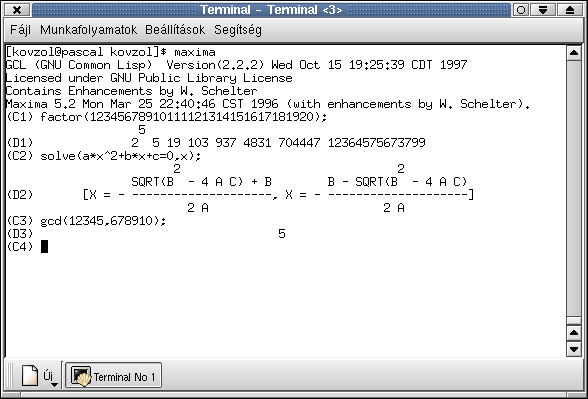Image resolution: width=588 pixels, height=399 pixels.
Task: Click the (D3) result value 5
Action: pyautogui.click(x=282, y=234)
